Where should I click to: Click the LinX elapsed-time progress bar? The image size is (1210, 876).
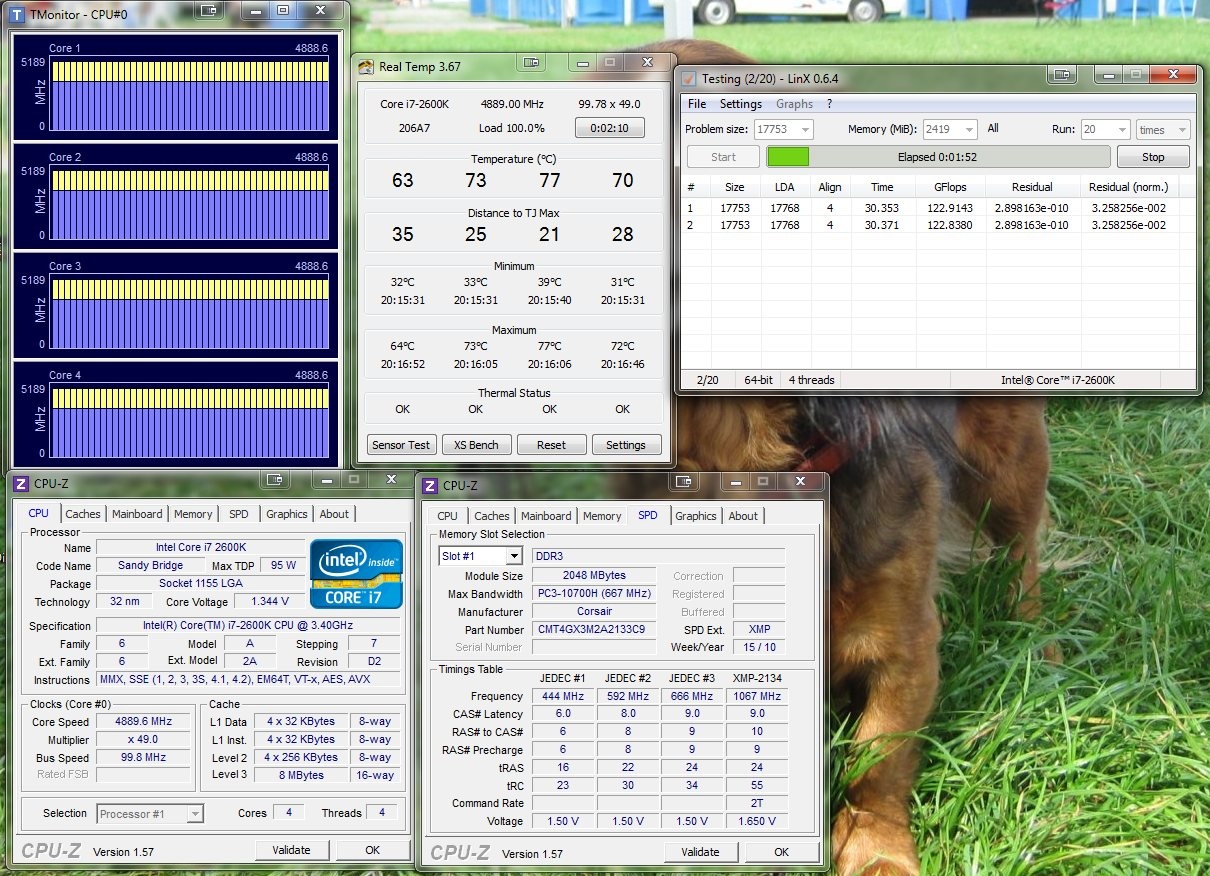pos(938,157)
